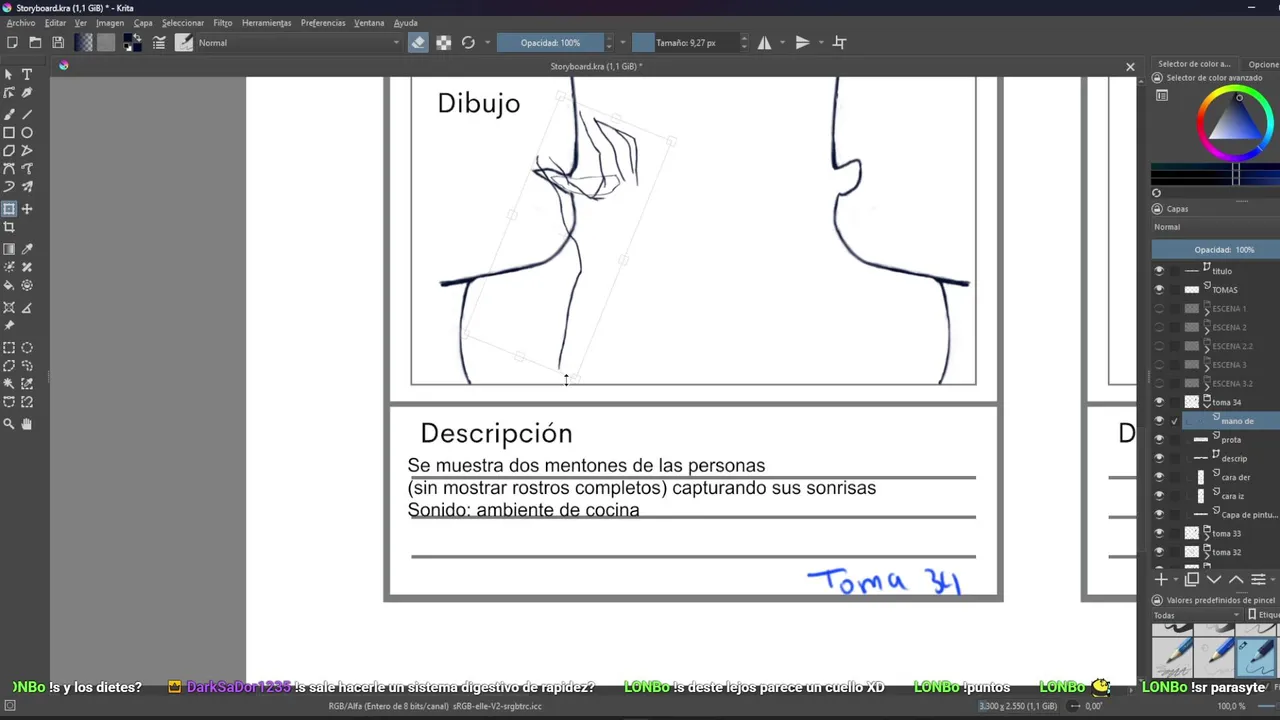Hide the toma 34 layer

1159,402
